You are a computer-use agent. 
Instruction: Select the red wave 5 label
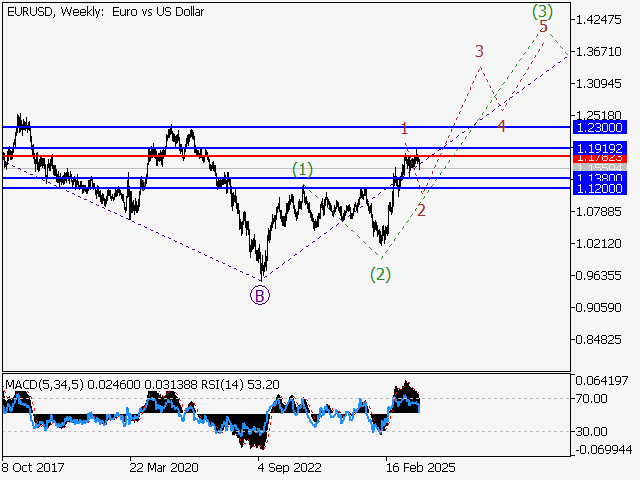543,27
